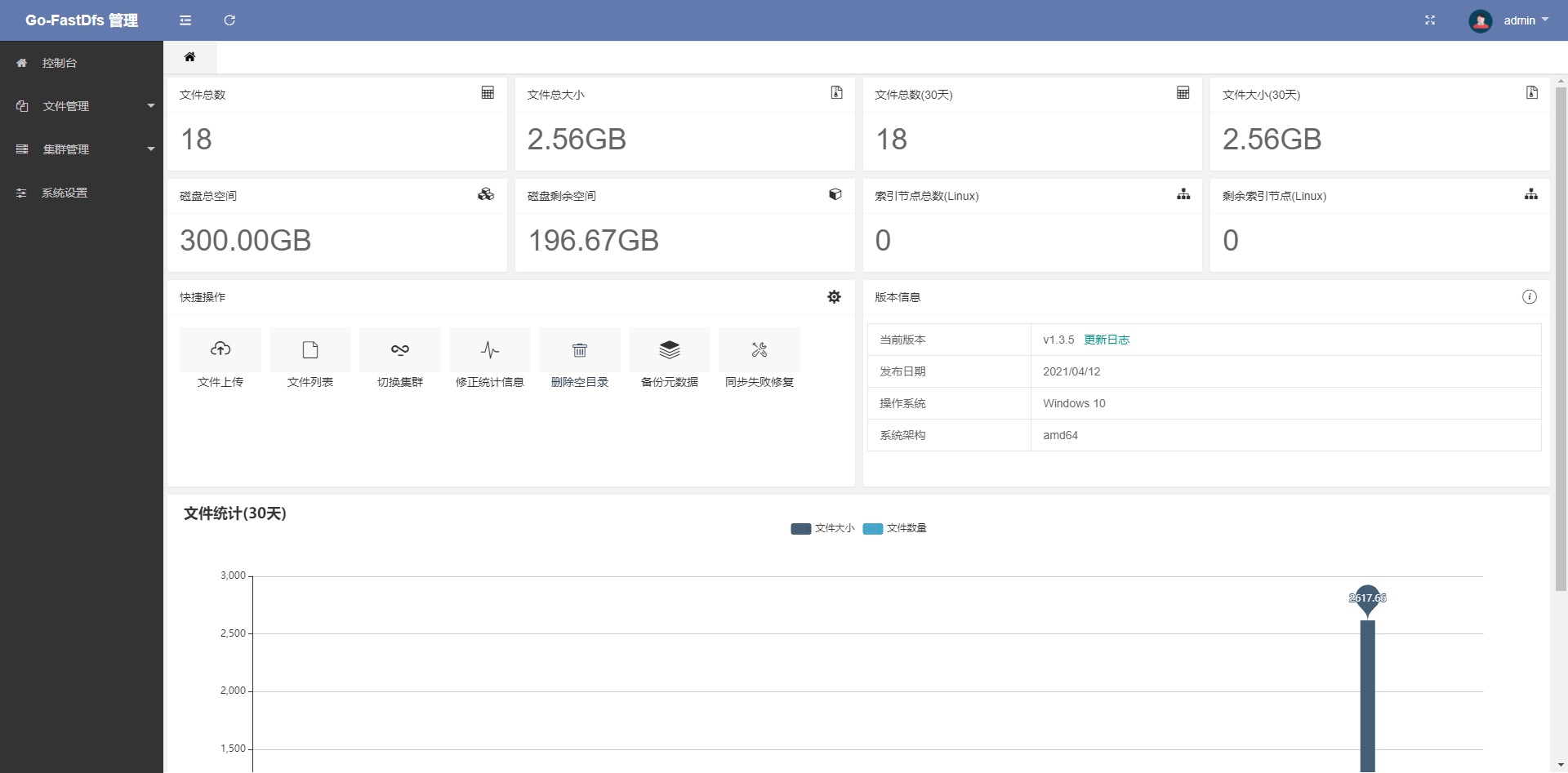Run 同步失败修复 quick action
Screen dimensions: 1568x773
(x=759, y=349)
